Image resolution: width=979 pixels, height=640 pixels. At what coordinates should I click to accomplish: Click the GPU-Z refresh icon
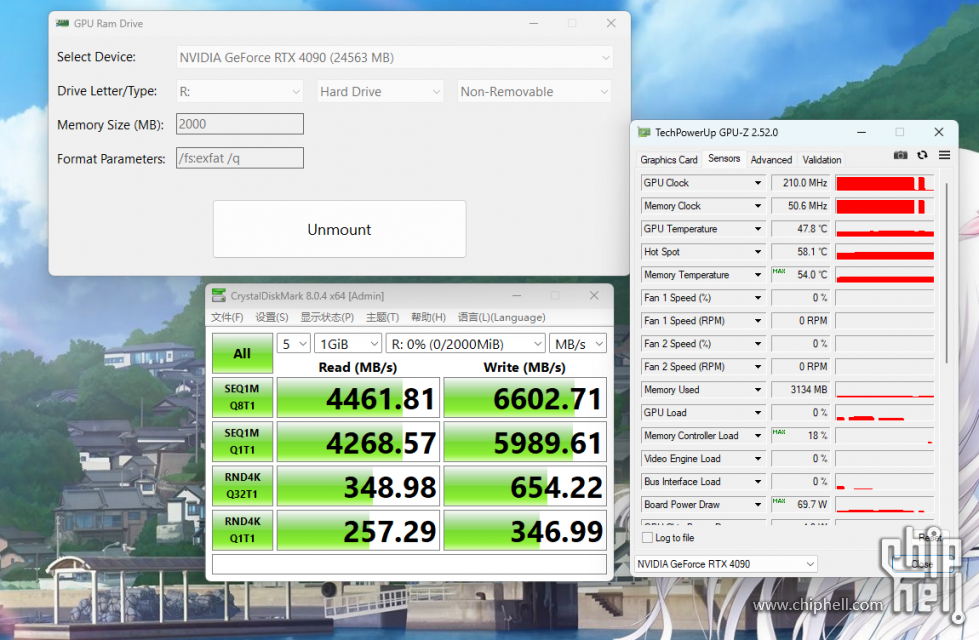[x=922, y=155]
